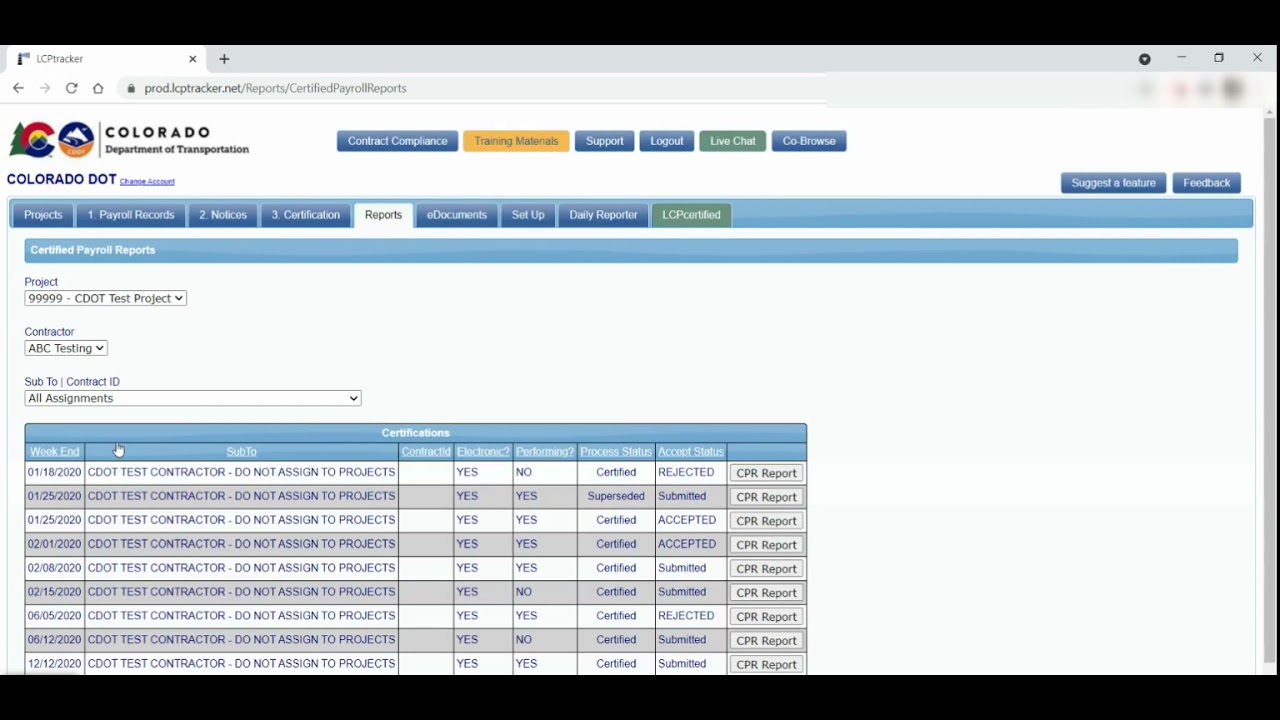The width and height of the screenshot is (1280, 720).
Task: Click Suggest a feature button
Action: pyautogui.click(x=1113, y=183)
